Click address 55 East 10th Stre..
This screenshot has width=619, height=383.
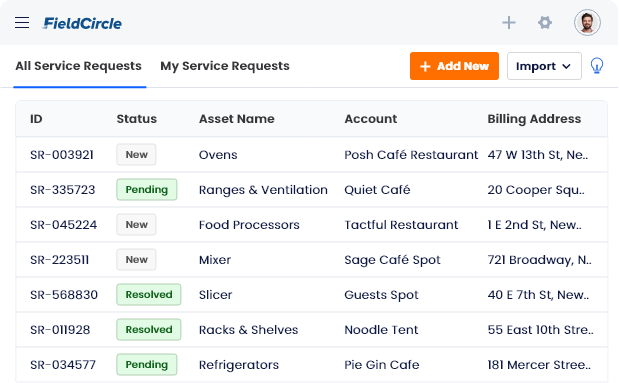540,330
